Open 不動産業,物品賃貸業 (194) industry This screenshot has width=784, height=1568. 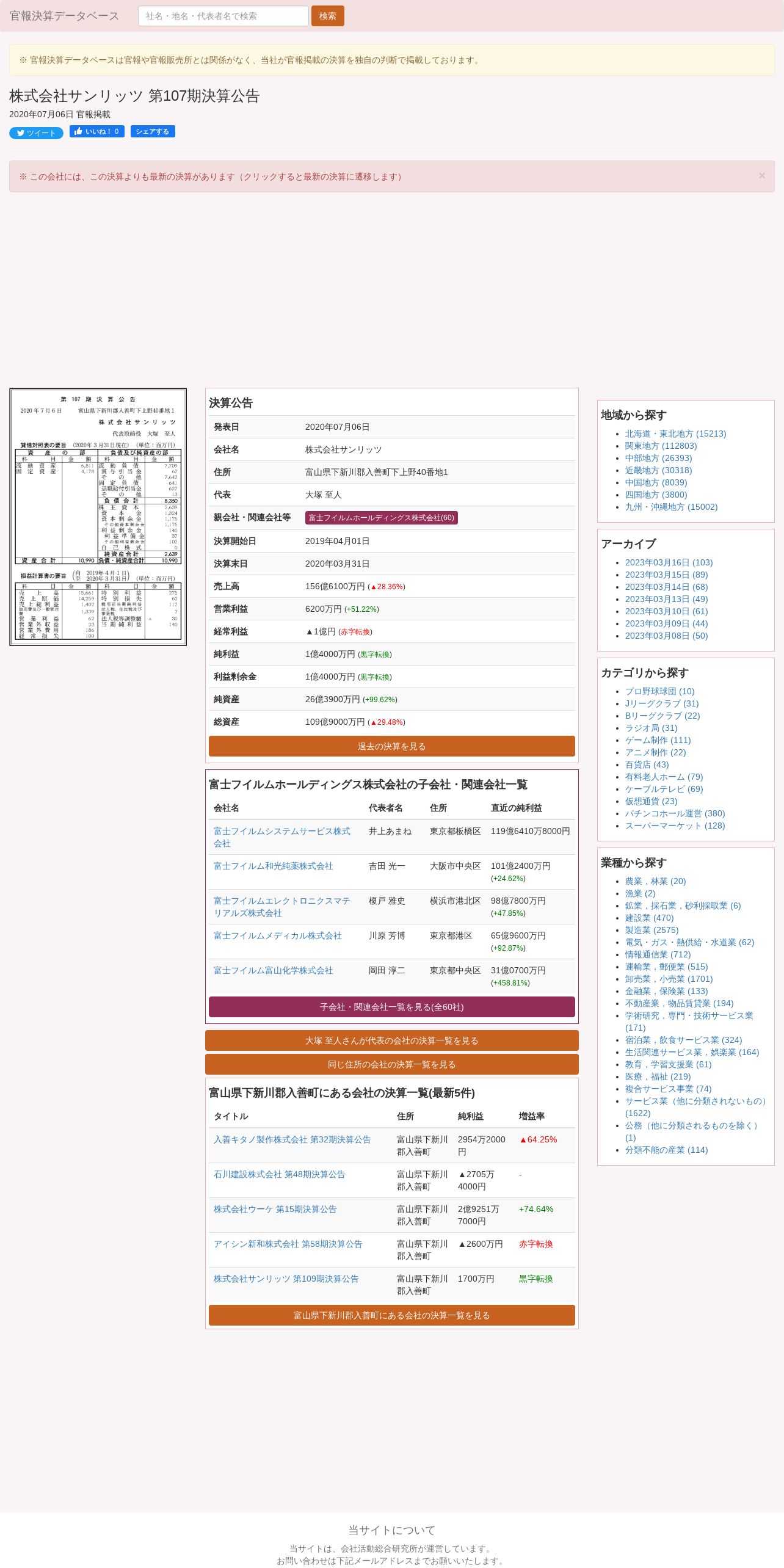tap(679, 1003)
